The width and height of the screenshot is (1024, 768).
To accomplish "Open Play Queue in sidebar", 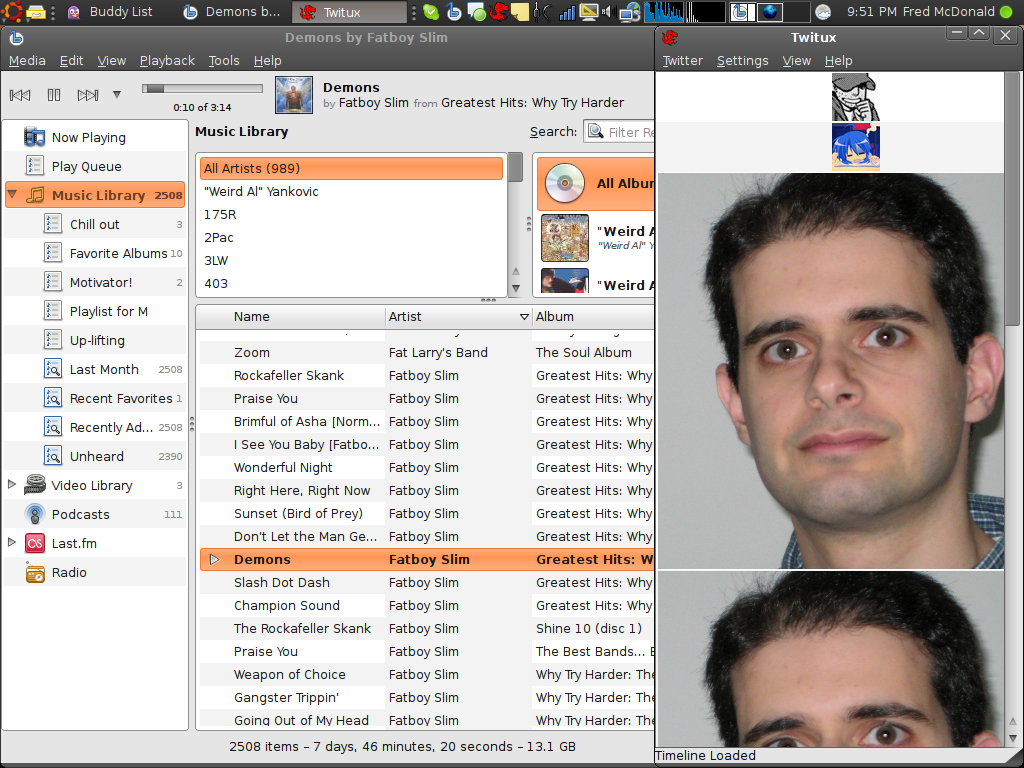I will [x=95, y=166].
